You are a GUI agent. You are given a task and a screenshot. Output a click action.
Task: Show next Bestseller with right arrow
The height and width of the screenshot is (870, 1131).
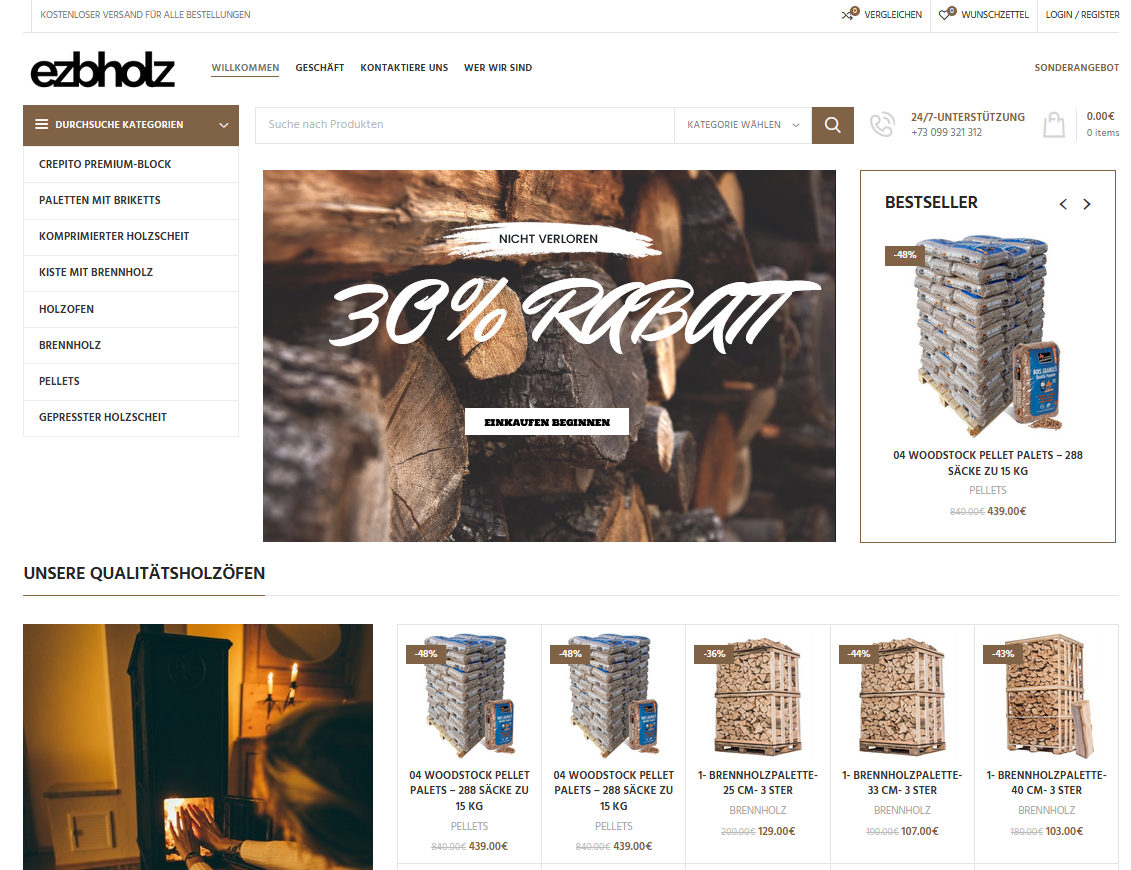(x=1086, y=204)
